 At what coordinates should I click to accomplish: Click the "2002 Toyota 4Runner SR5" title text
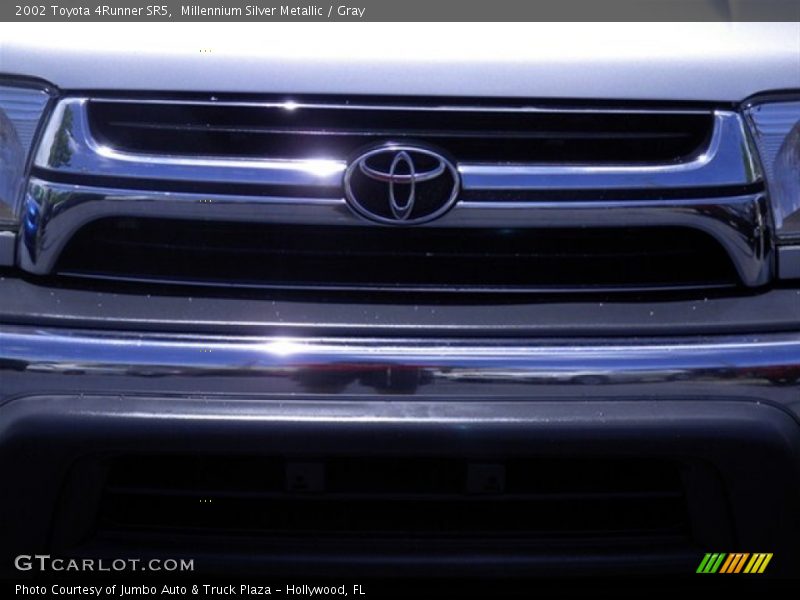pyautogui.click(x=92, y=11)
